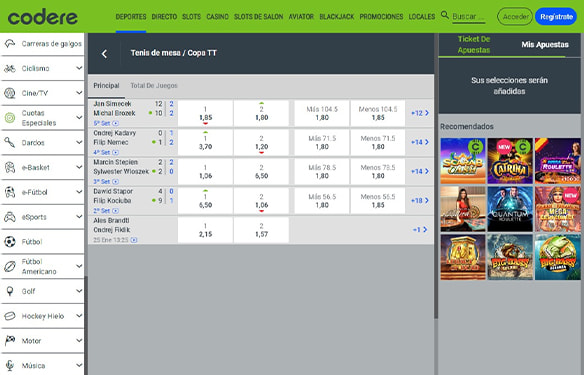584x375 pixels.
Task: Expand the Cuotas Especiales category
Action: (79, 118)
